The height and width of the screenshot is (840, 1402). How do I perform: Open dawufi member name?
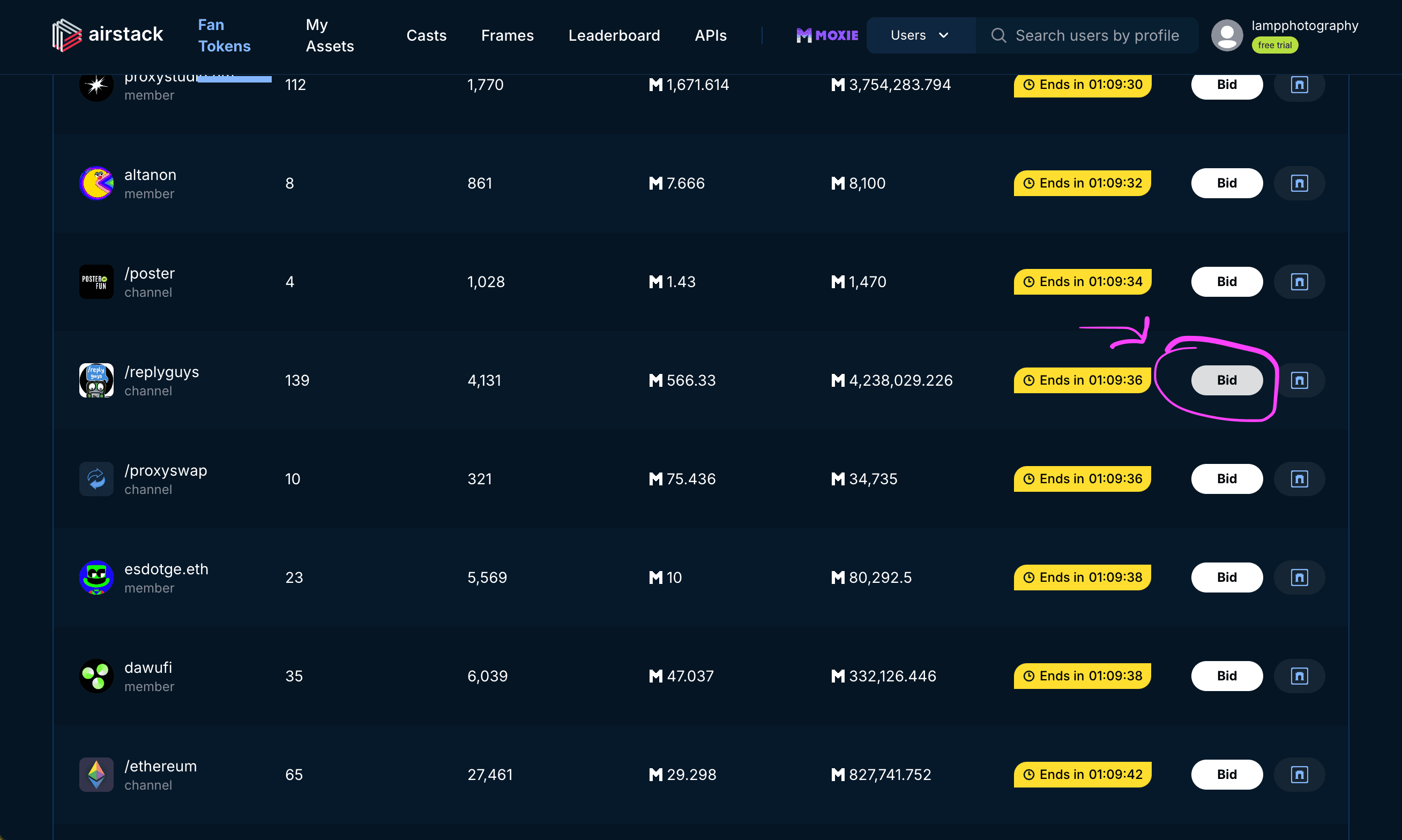tap(148, 667)
